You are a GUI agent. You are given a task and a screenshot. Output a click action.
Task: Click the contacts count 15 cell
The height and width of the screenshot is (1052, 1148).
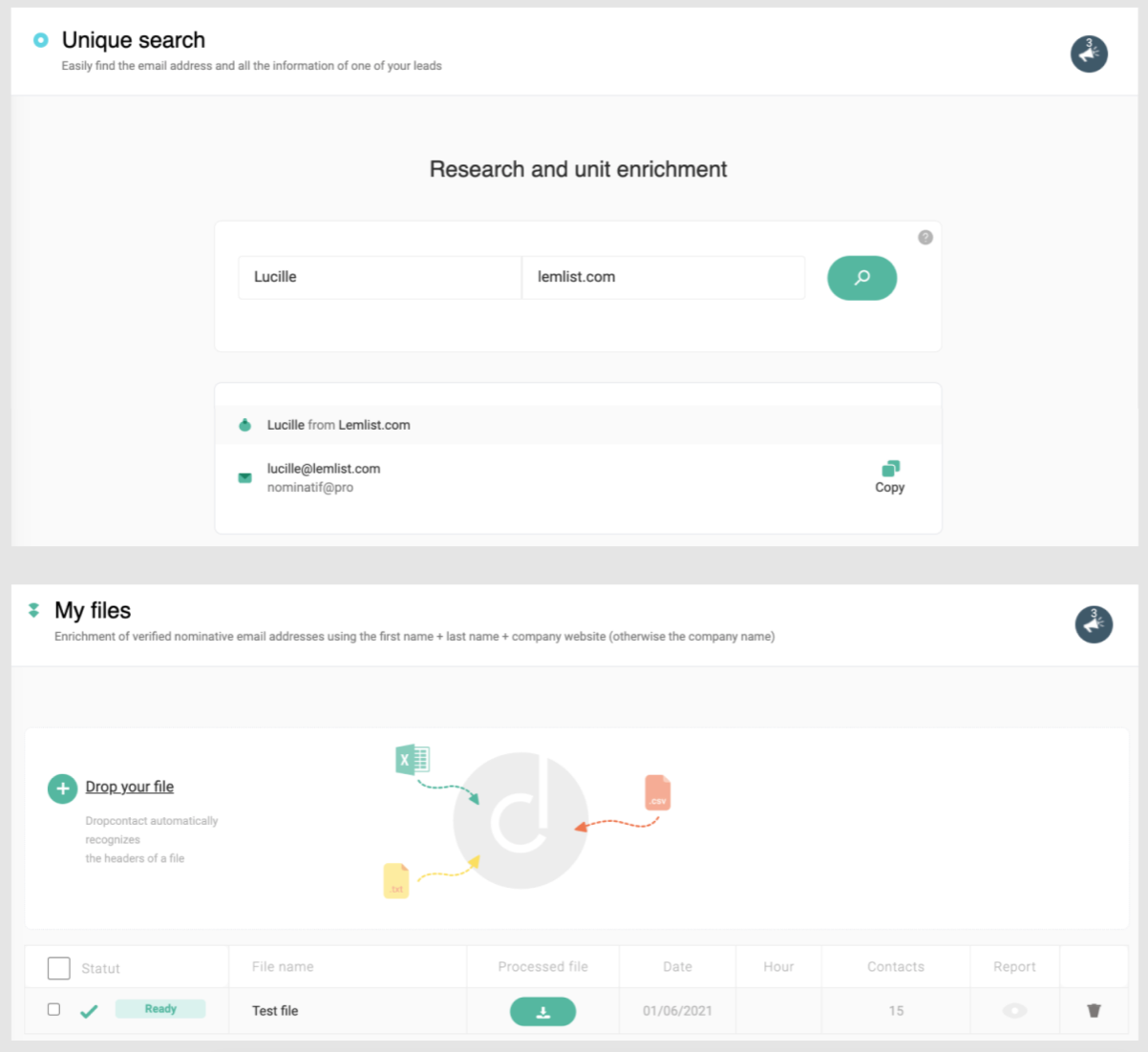pos(896,1011)
